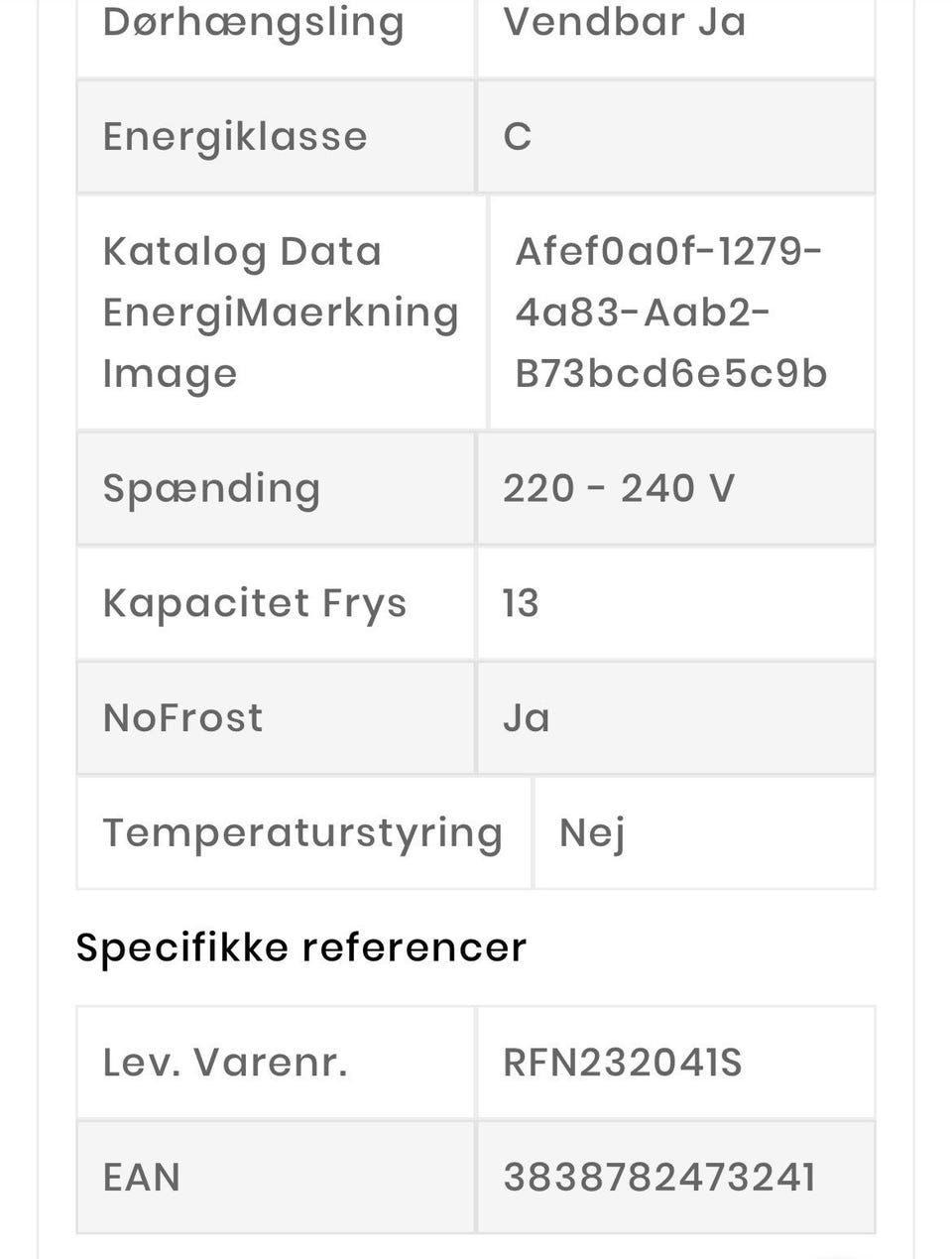This screenshot has height=1259, width=952.
Task: Click the Energiklasse label cell
Action: (x=235, y=136)
